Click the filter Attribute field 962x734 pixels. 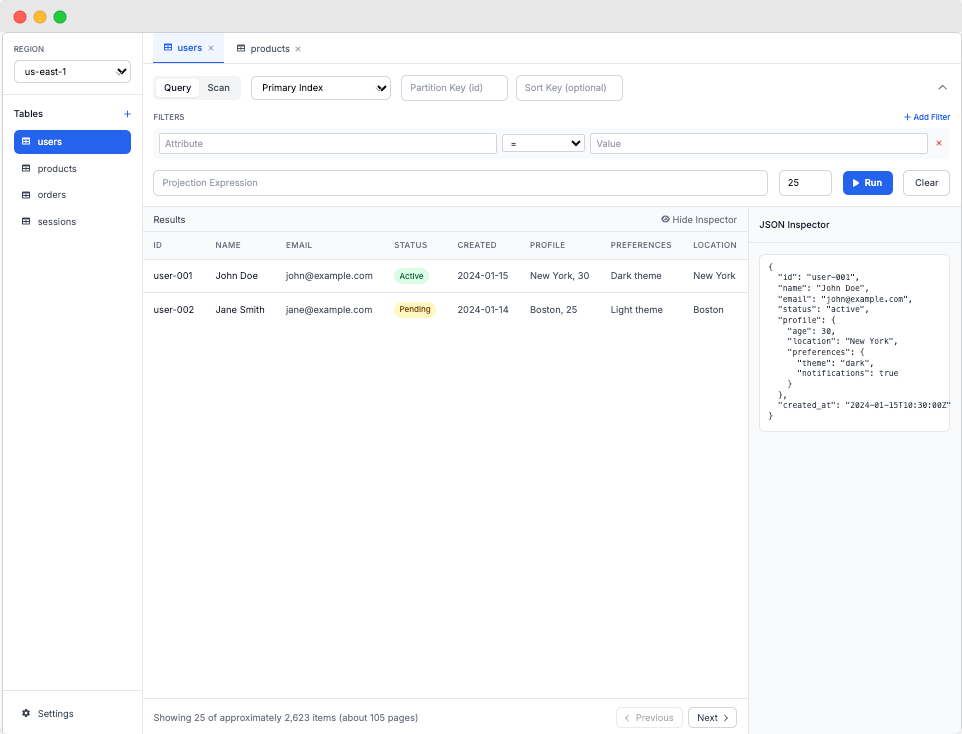(328, 144)
